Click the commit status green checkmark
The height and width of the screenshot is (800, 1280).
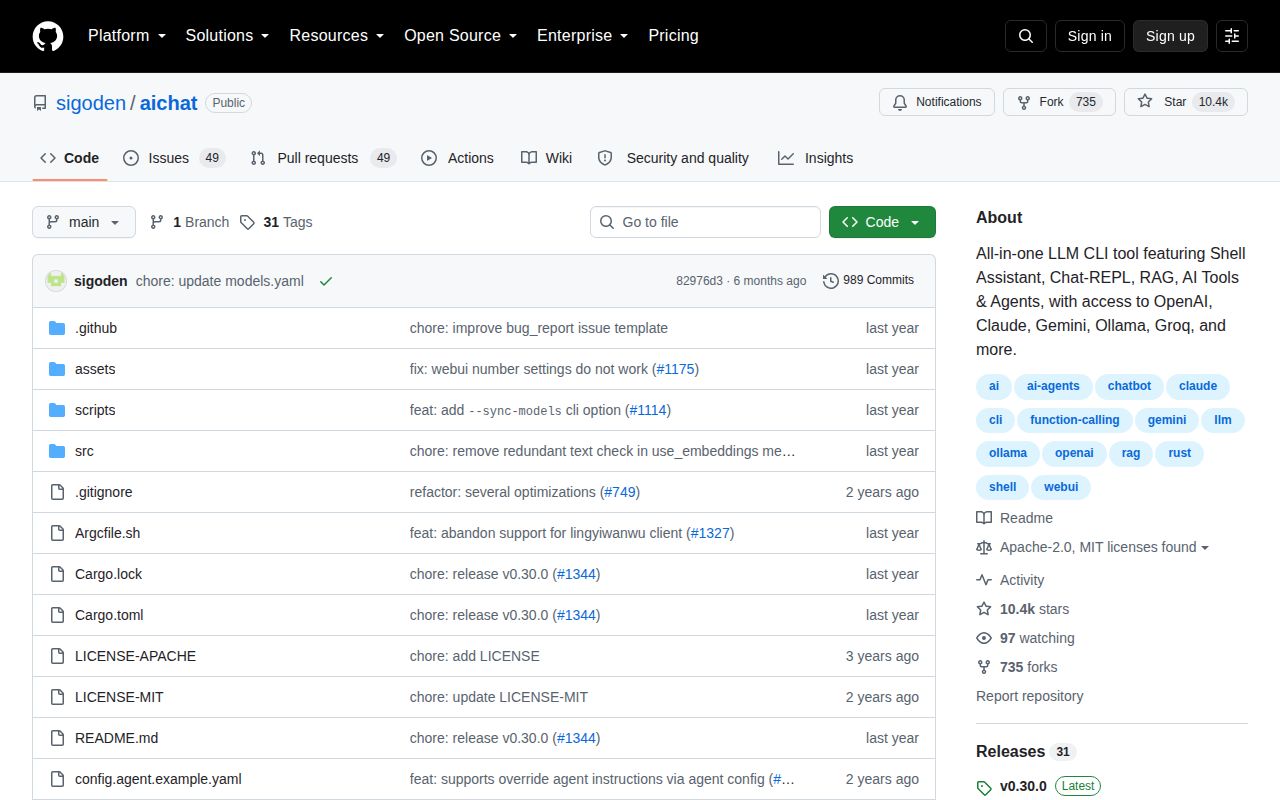point(325,281)
